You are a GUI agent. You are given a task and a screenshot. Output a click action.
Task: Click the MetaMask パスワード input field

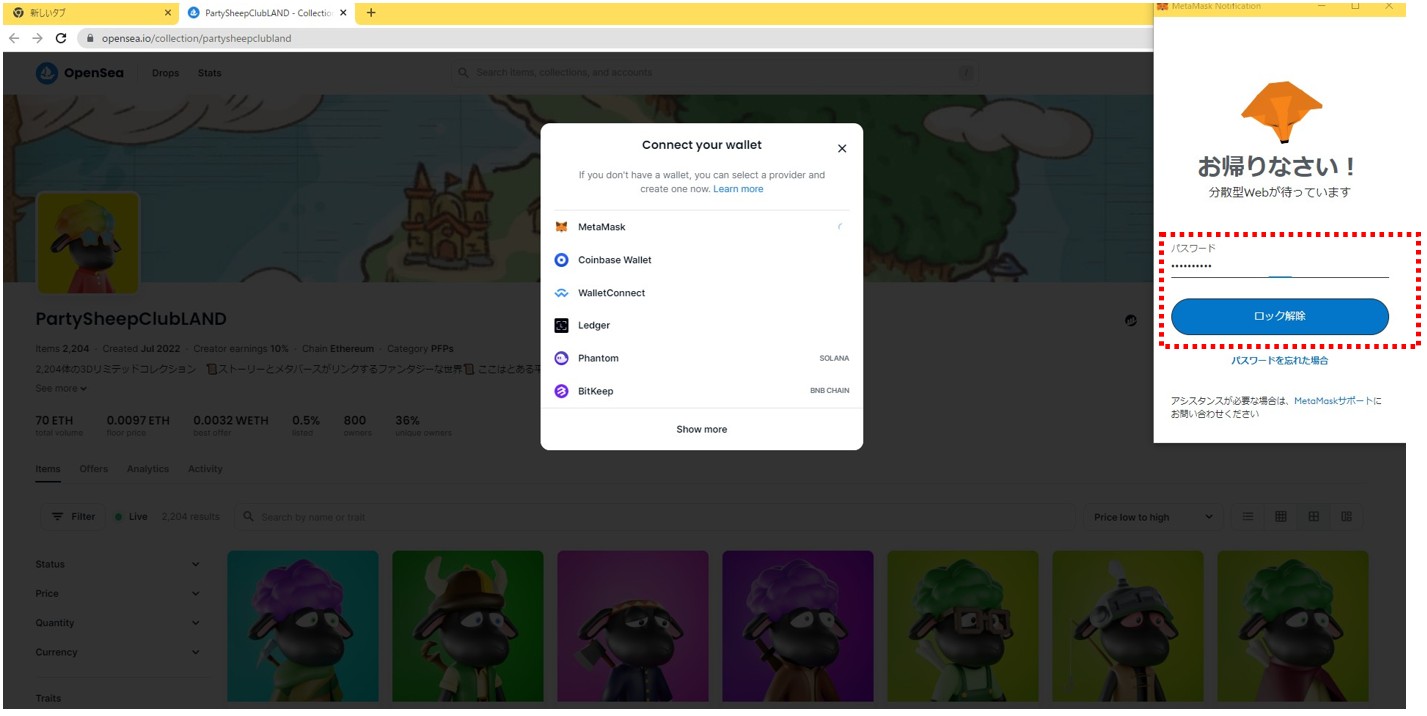(1280, 266)
